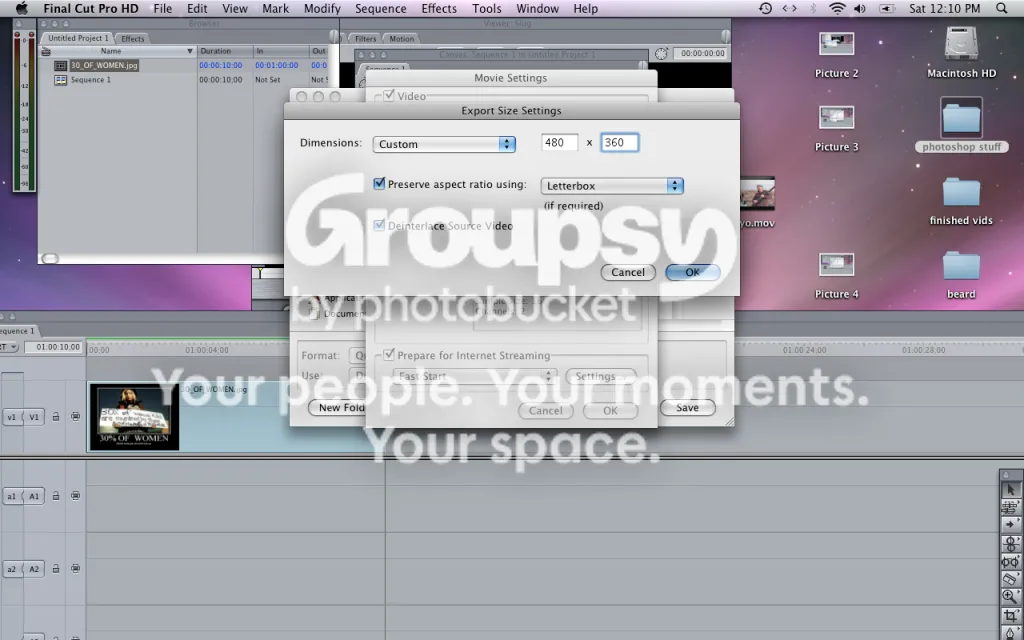Switch to the Filters tab in Viewer
Image resolution: width=1024 pixels, height=640 pixels.
365,39
